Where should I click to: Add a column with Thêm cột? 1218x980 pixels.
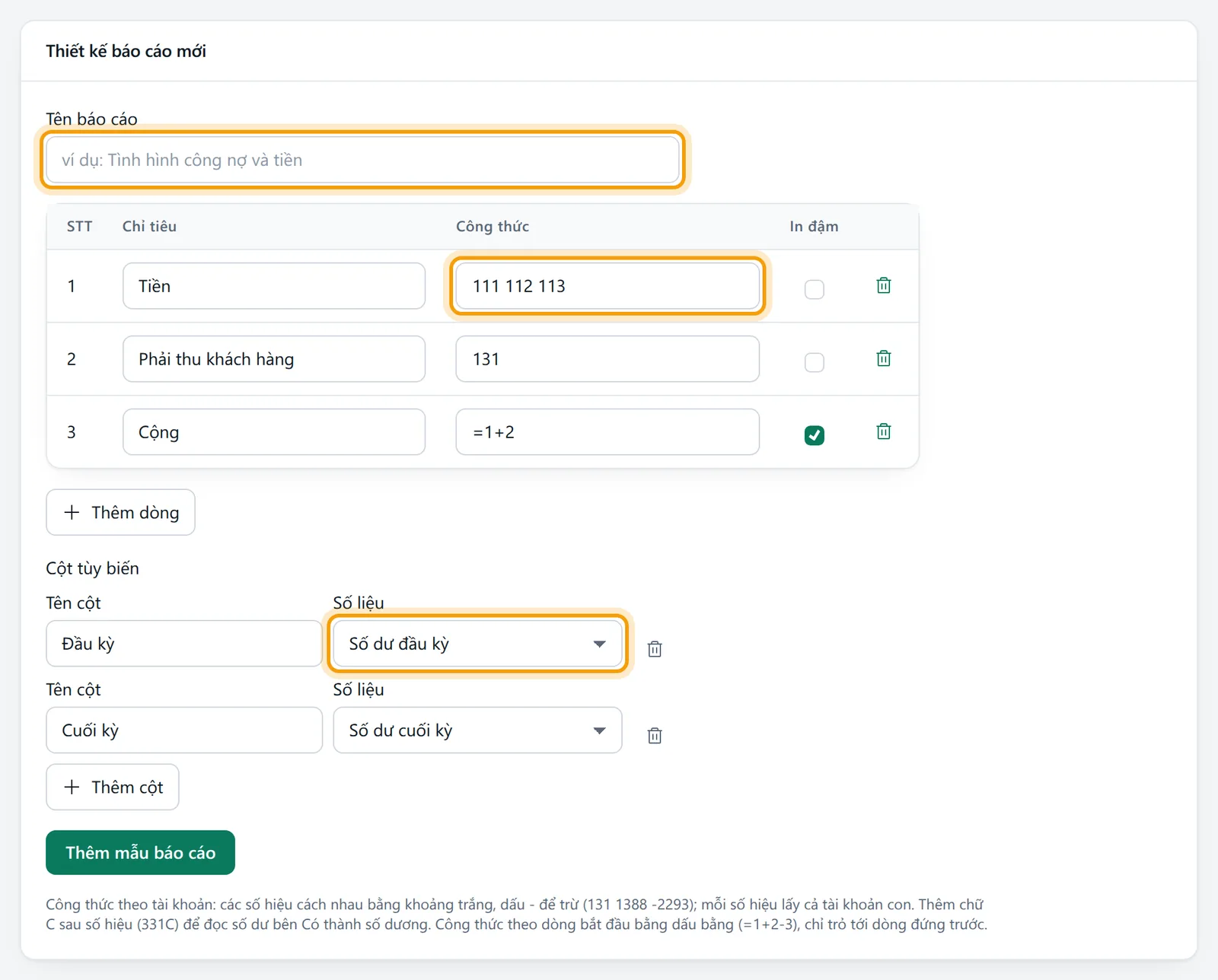[x=113, y=787]
